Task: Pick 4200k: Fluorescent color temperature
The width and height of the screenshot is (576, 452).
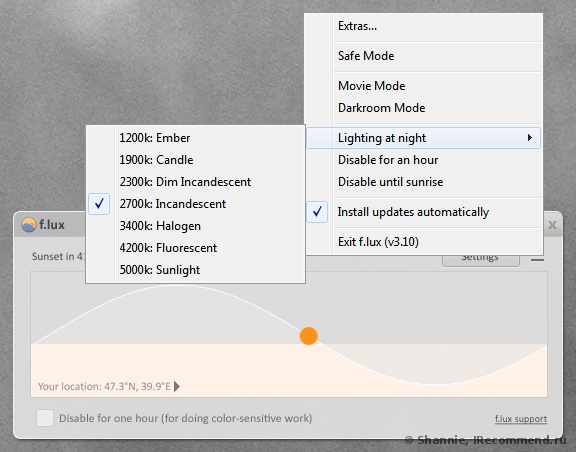Action: coord(195,248)
